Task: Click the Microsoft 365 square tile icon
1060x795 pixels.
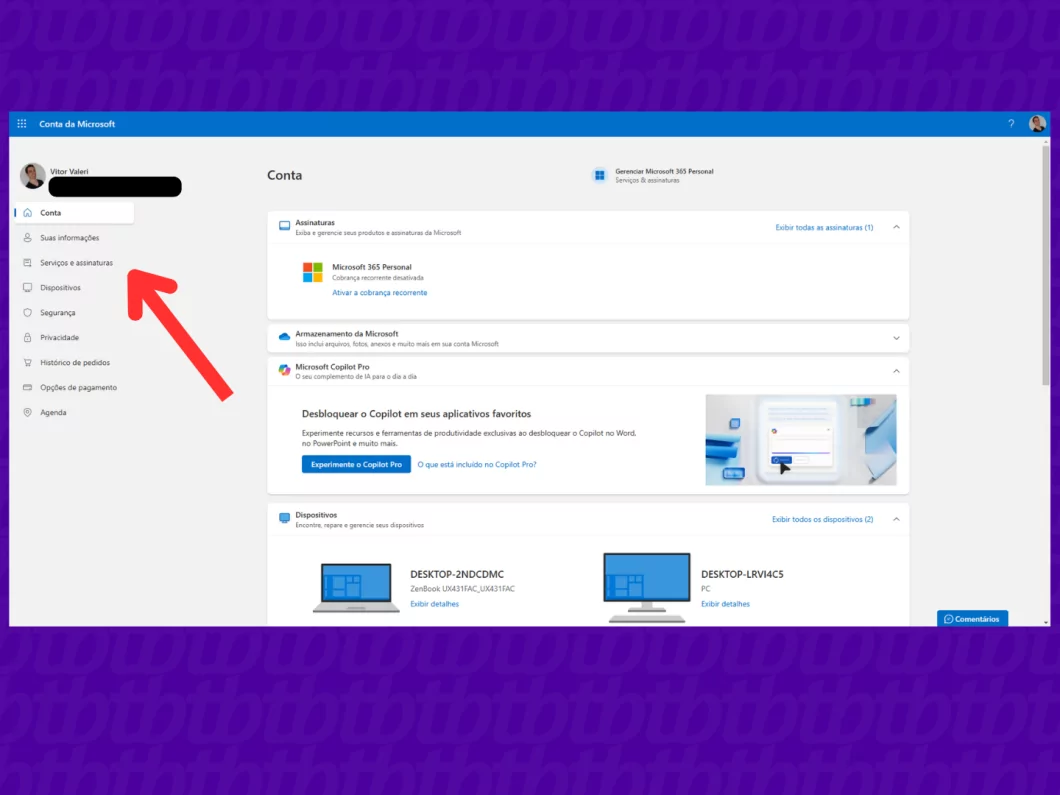Action: (599, 176)
